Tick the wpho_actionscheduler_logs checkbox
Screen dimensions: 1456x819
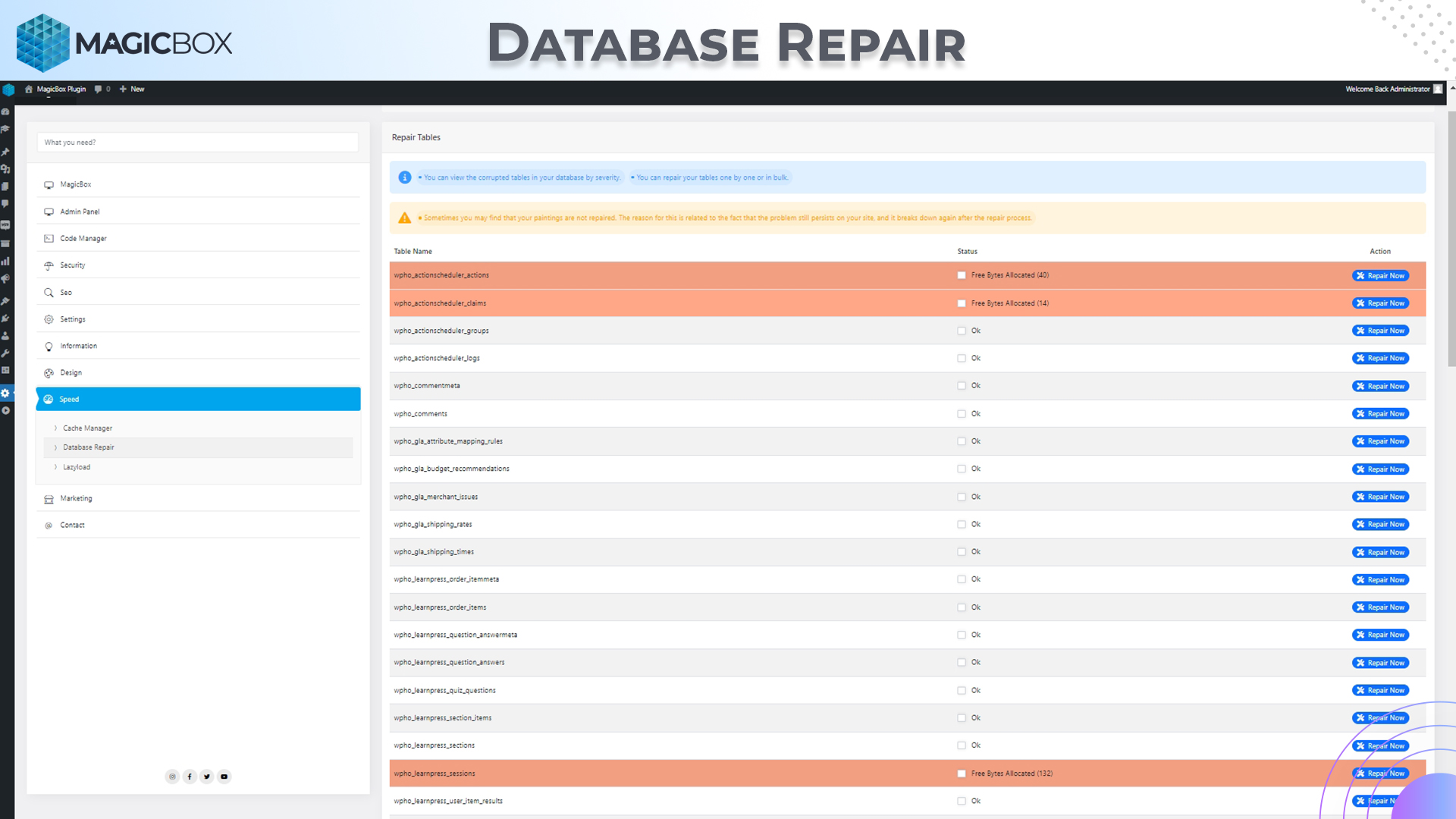[962, 359]
